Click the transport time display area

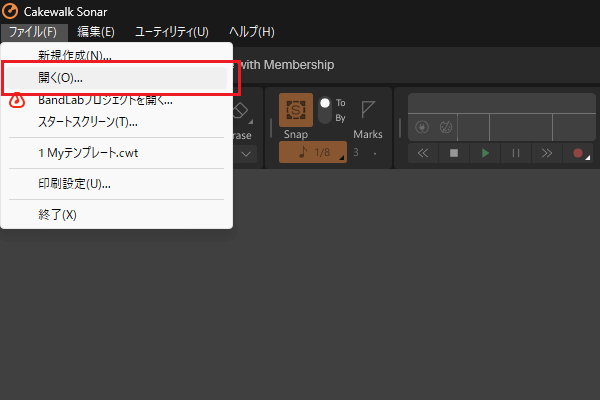499,103
